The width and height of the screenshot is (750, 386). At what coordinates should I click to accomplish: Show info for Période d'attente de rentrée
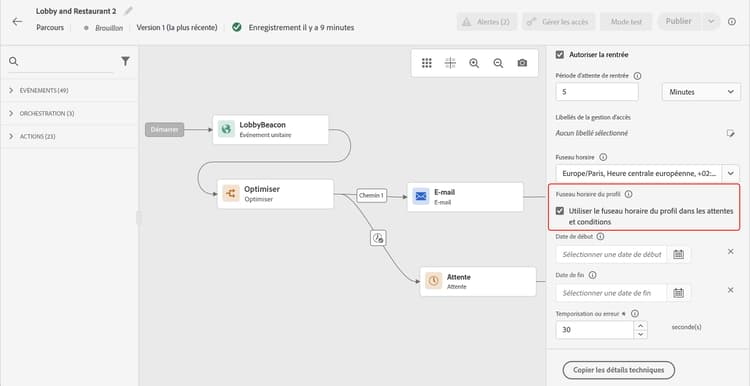tap(637, 76)
